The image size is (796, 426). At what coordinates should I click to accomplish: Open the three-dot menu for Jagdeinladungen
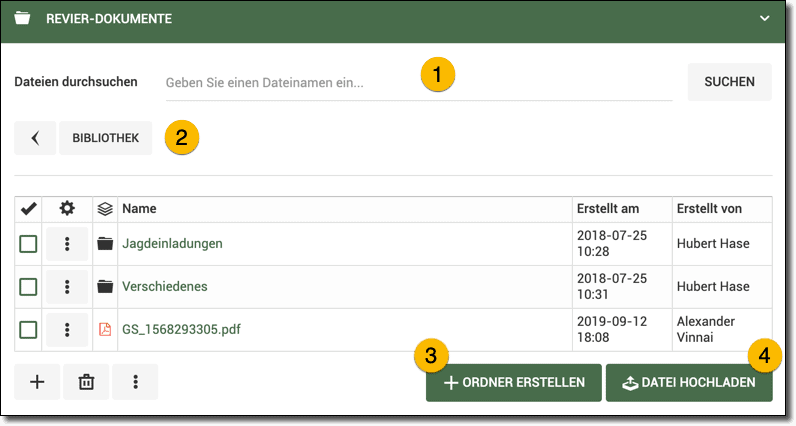(67, 244)
